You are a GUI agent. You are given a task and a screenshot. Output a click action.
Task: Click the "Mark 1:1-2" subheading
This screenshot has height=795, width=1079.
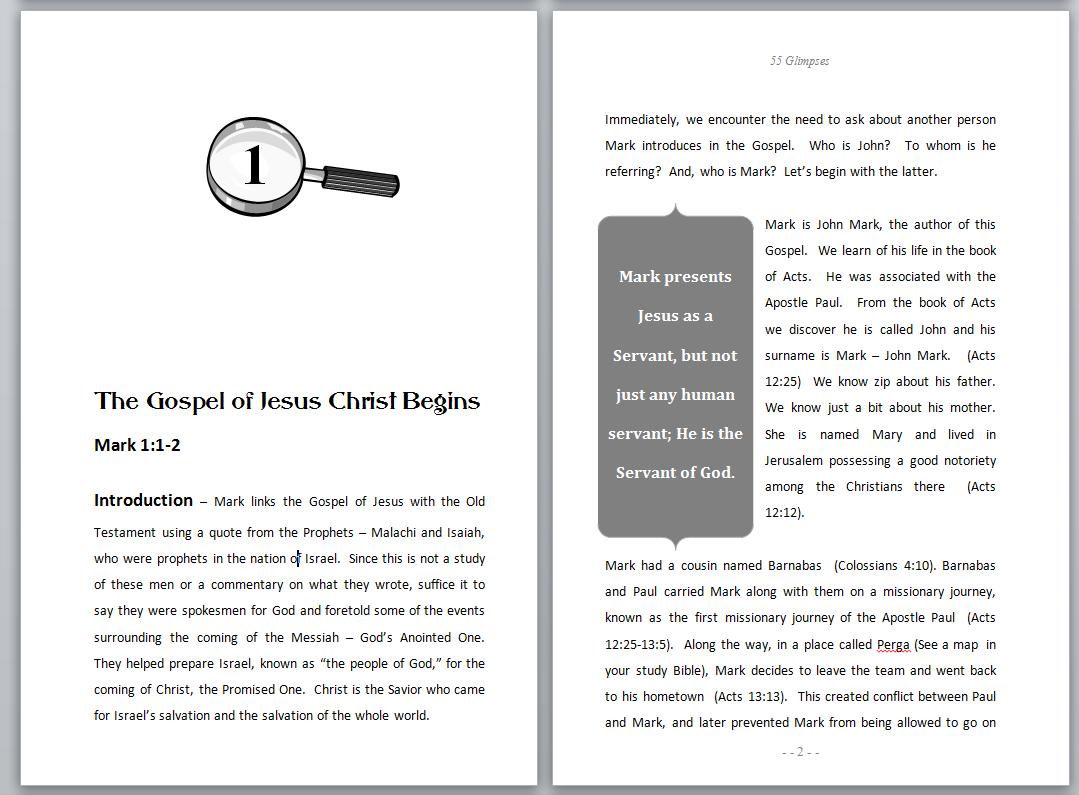pos(137,445)
